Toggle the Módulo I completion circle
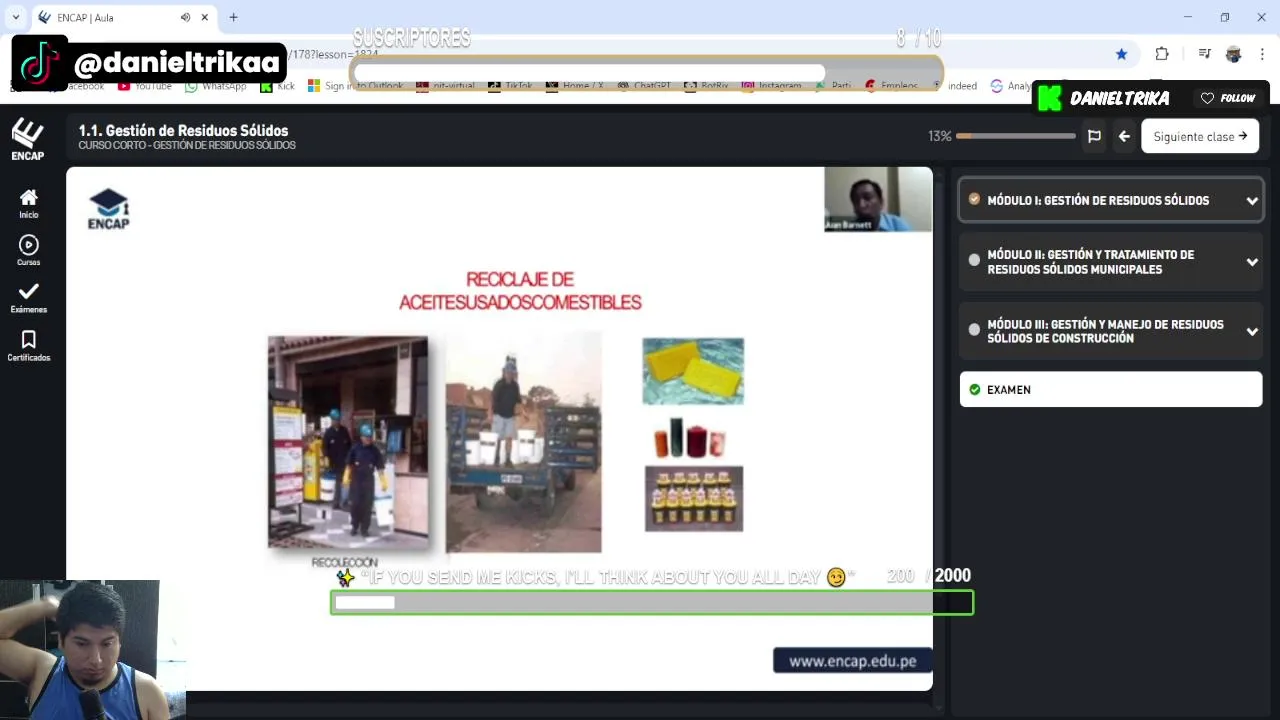Viewport: 1280px width, 720px height. (974, 199)
